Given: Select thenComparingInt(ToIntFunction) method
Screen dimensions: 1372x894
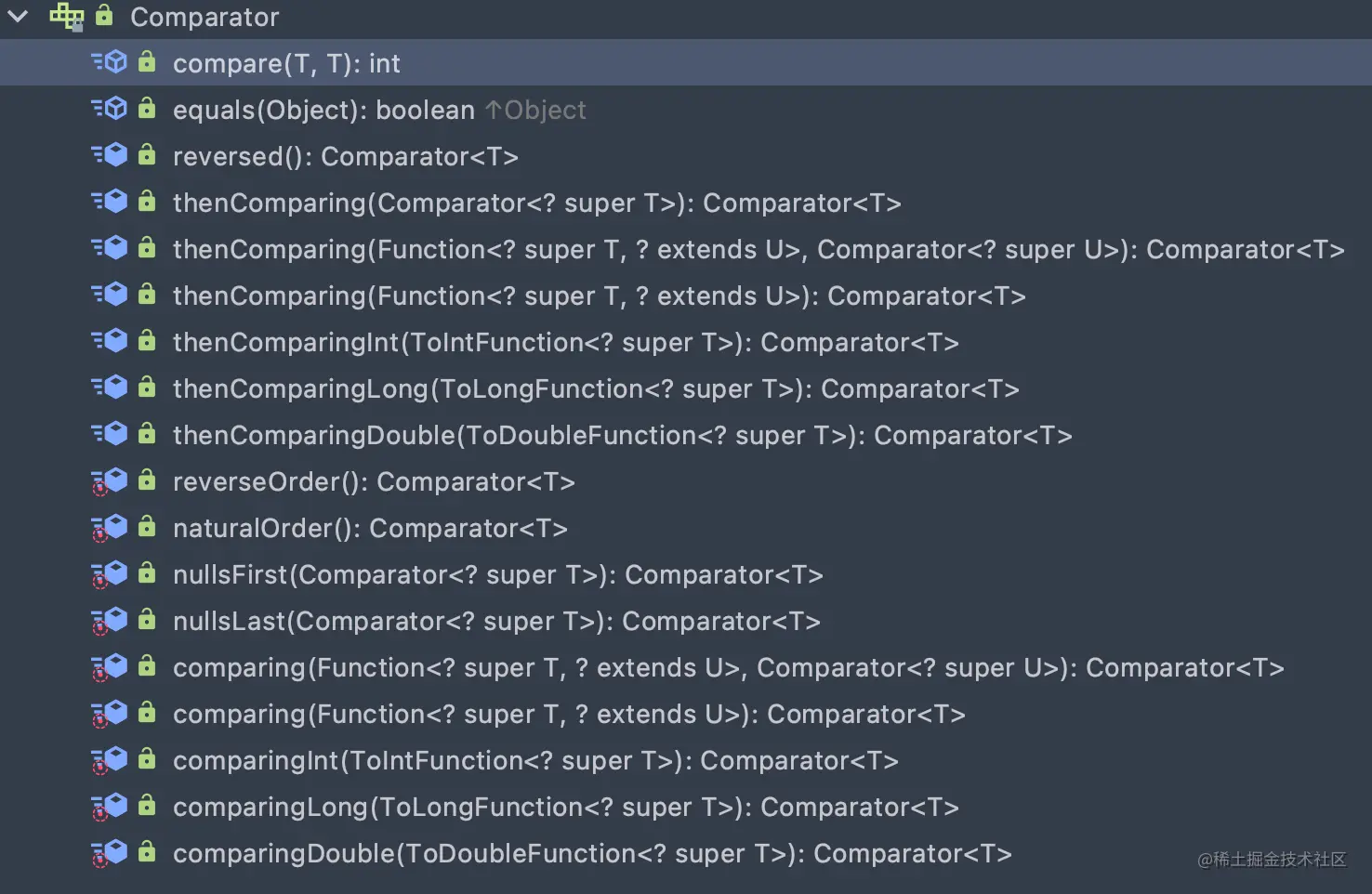Looking at the screenshot, I should [565, 342].
